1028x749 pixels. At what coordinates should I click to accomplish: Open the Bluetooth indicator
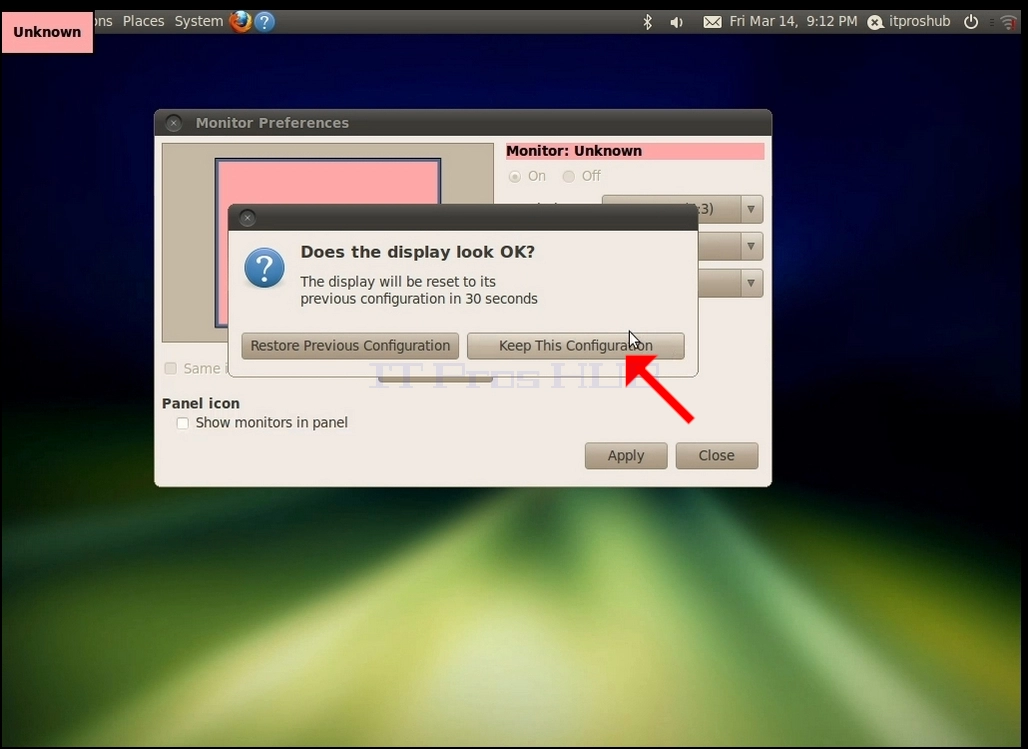(x=647, y=22)
